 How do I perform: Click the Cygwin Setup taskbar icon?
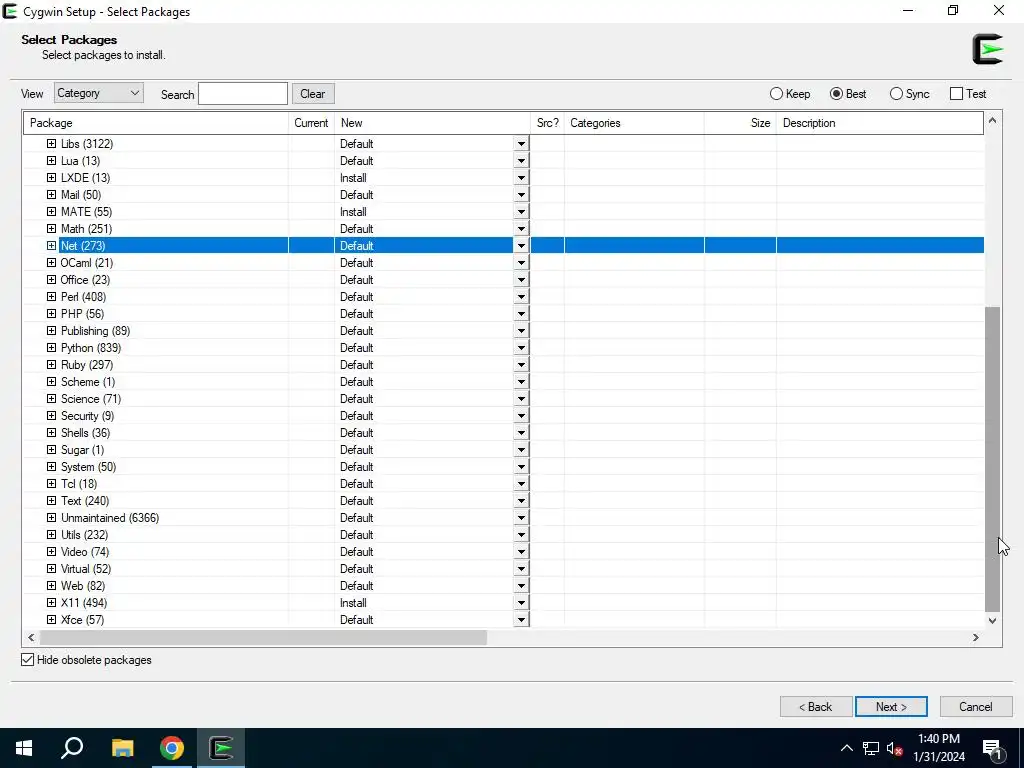[x=221, y=748]
